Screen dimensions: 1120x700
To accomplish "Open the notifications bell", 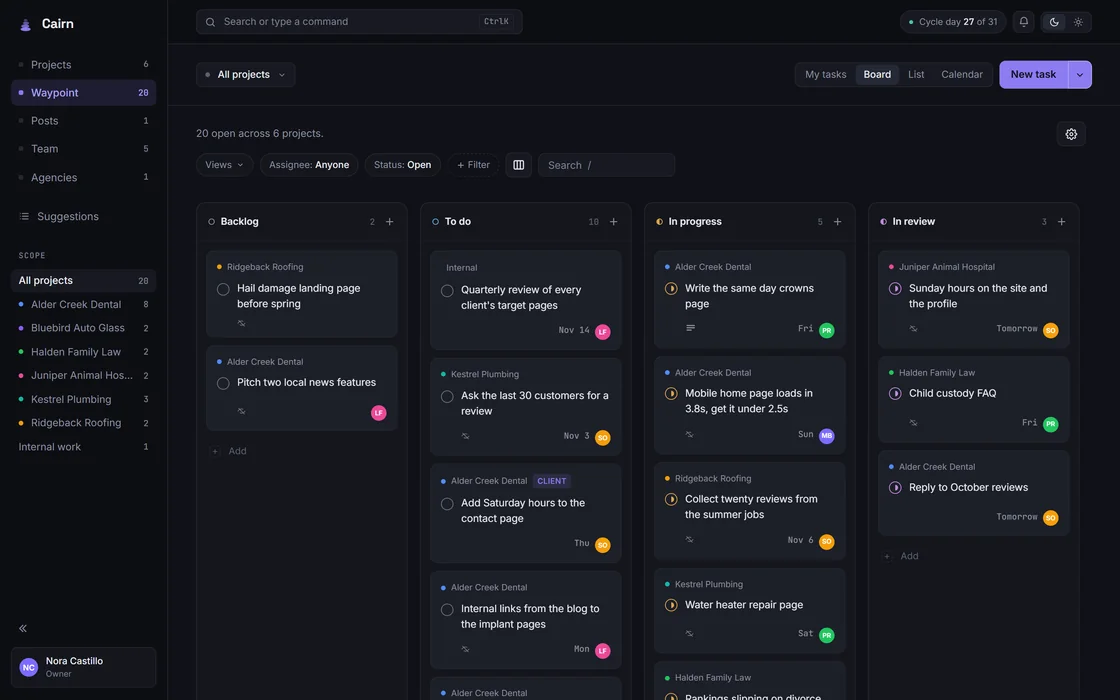I will 1024,22.
